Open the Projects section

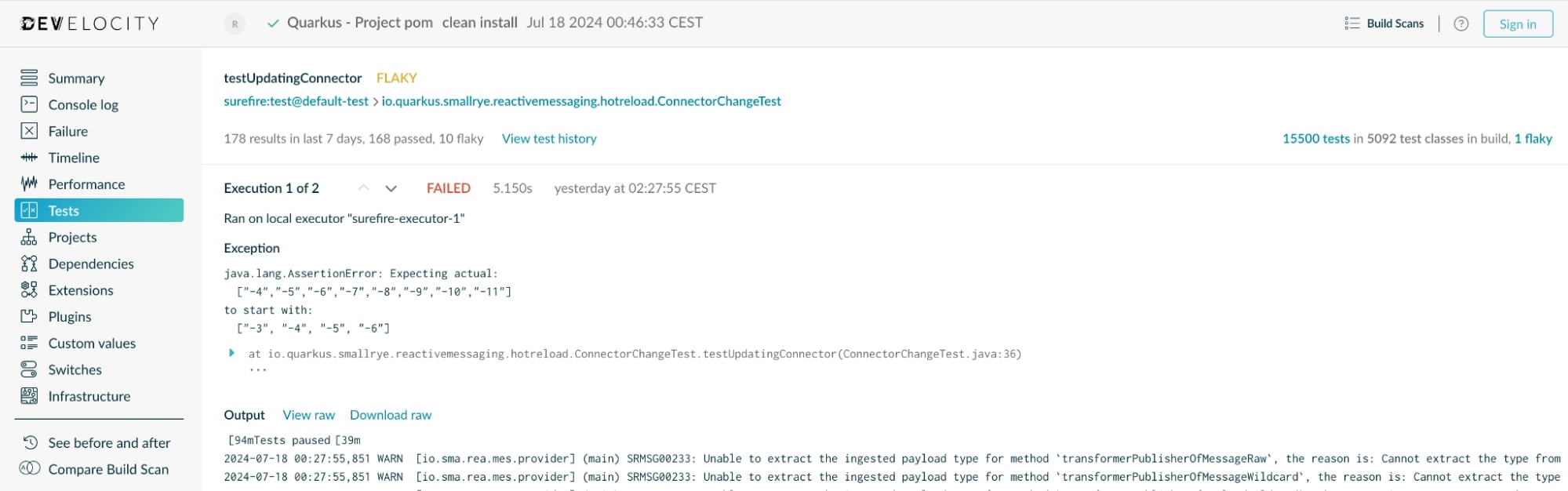pyautogui.click(x=72, y=237)
